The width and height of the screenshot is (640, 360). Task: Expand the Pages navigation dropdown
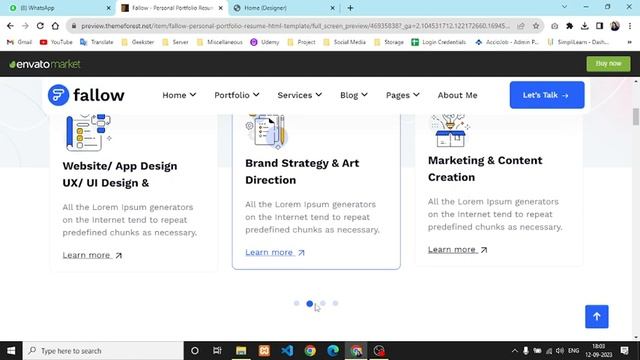[x=402, y=95]
